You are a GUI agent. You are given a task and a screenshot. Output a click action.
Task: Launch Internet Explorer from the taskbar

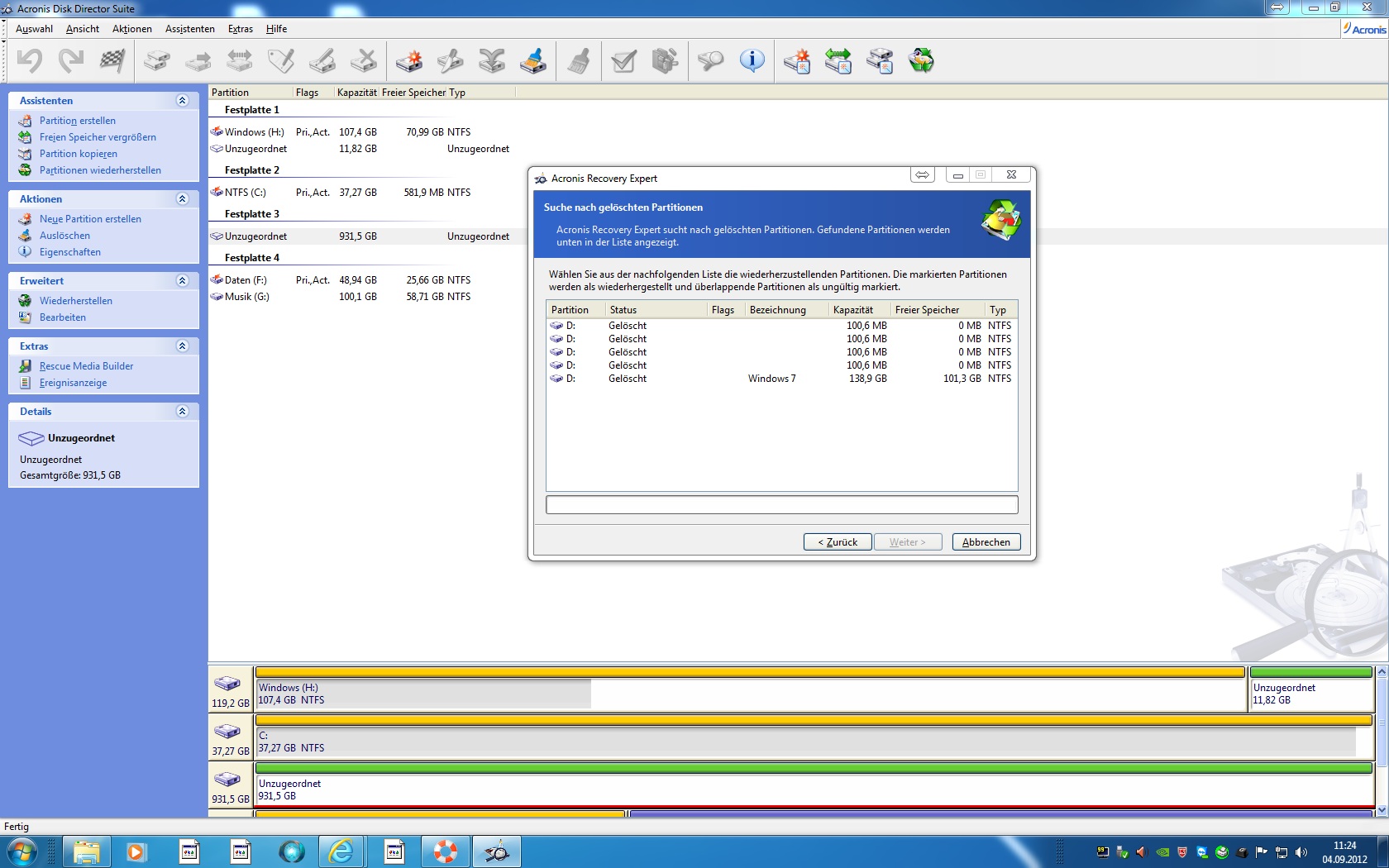(x=341, y=851)
